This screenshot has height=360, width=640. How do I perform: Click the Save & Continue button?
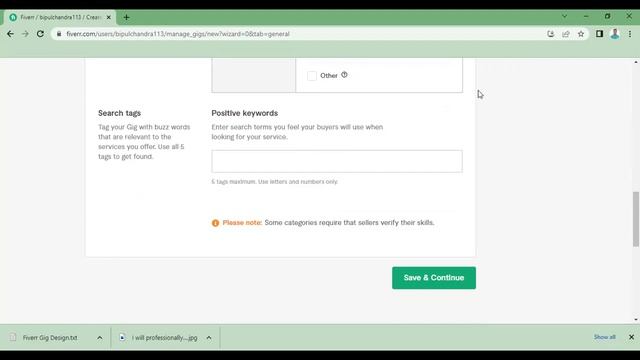click(x=434, y=278)
